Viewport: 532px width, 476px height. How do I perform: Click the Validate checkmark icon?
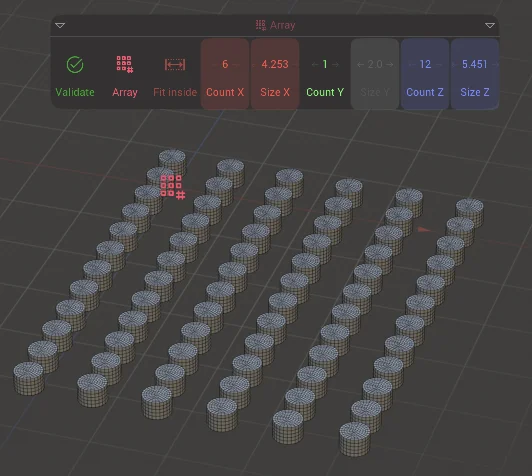(75, 64)
